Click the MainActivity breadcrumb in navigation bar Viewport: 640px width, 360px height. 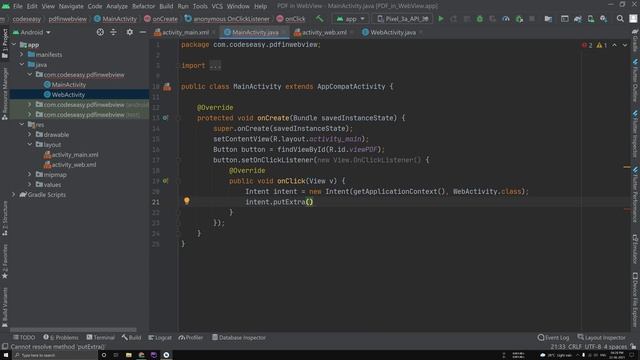(116, 19)
